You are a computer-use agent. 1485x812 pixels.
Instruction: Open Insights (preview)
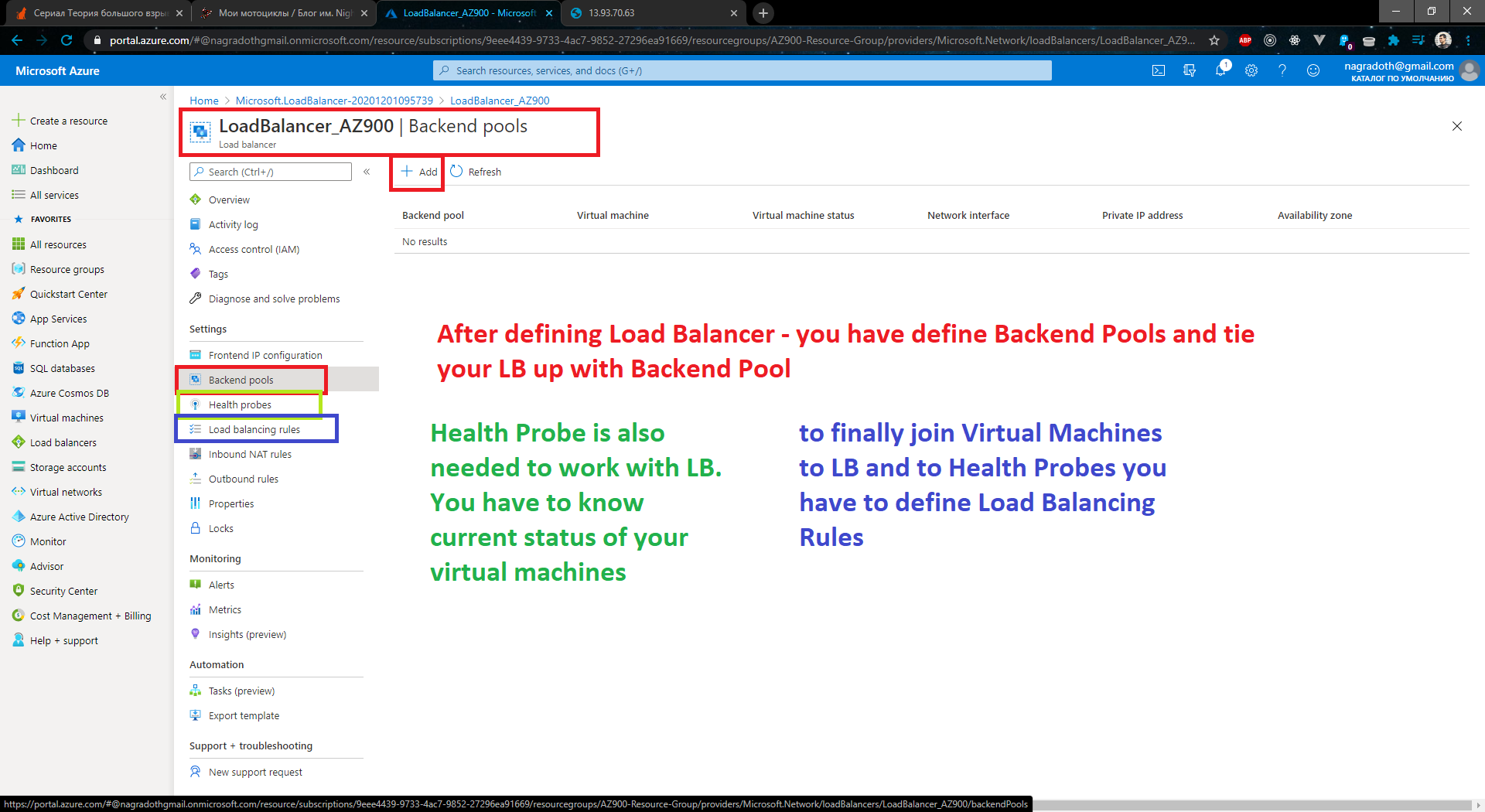pos(238,634)
